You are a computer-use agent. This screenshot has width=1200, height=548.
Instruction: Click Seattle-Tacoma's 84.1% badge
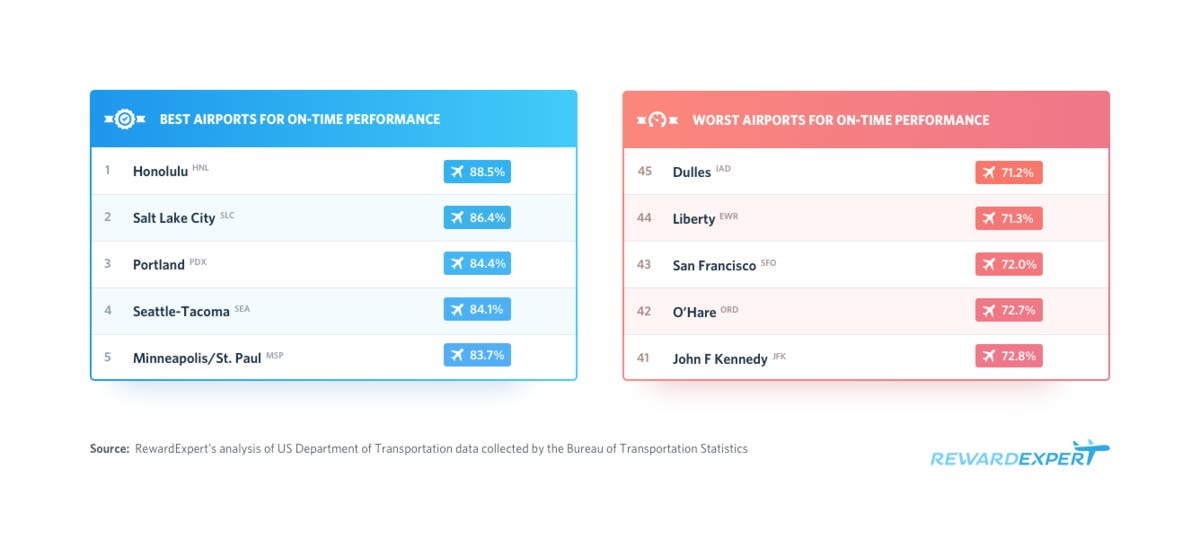(477, 310)
